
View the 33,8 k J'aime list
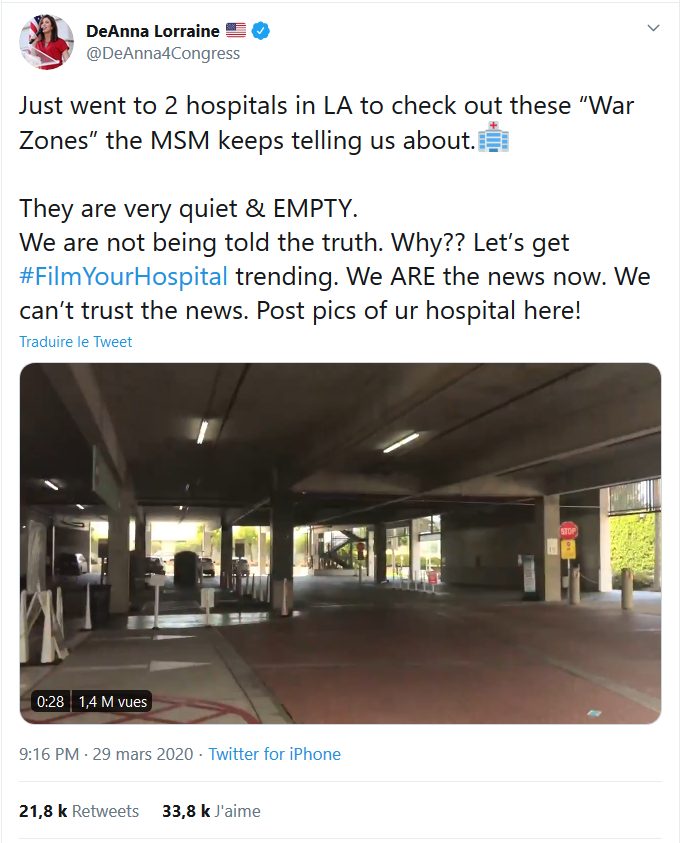click(x=211, y=811)
